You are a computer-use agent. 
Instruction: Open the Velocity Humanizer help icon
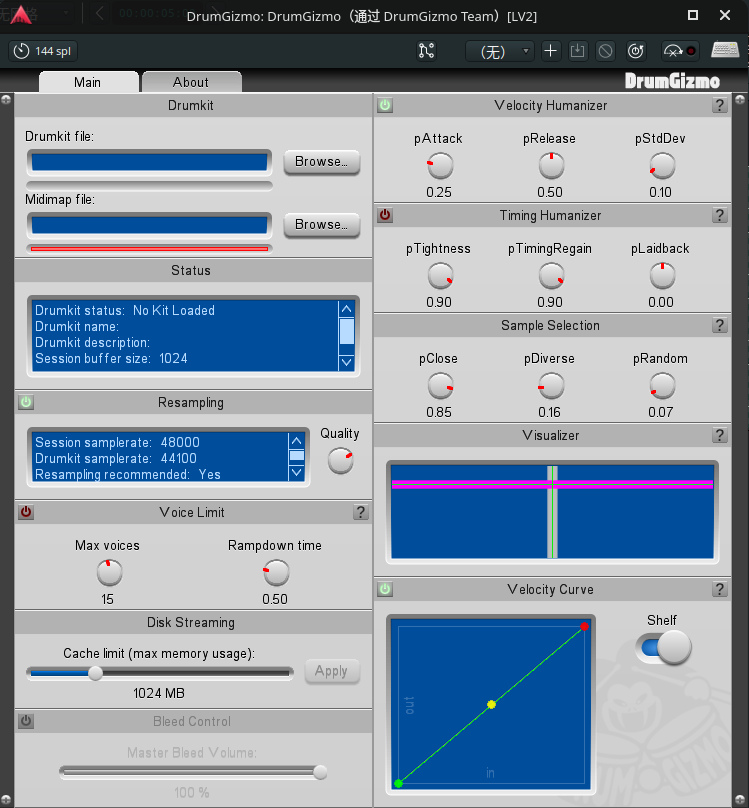pyautogui.click(x=720, y=105)
